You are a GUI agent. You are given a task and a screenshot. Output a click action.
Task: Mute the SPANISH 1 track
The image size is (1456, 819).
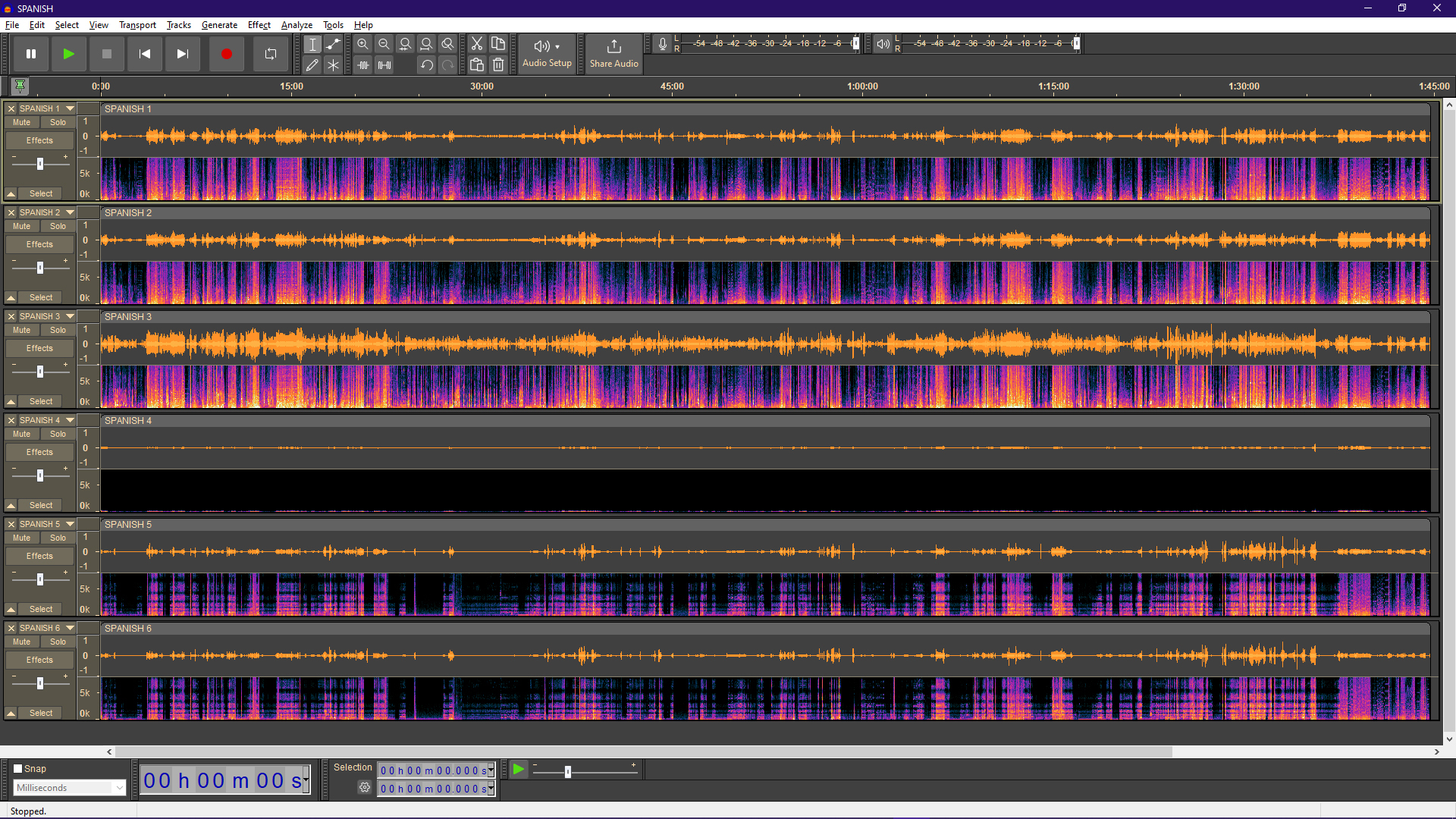pos(22,122)
